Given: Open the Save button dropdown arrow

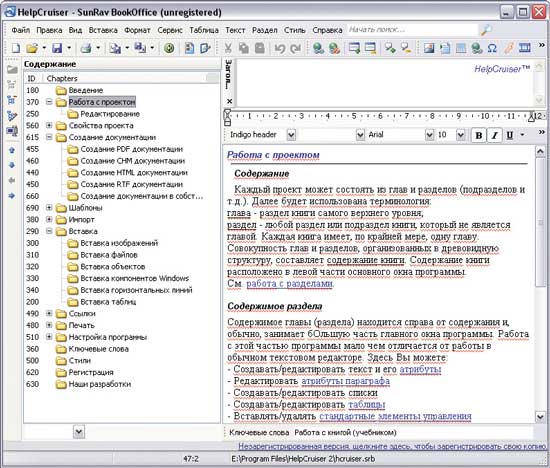Looking at the screenshot, I should click(x=69, y=48).
